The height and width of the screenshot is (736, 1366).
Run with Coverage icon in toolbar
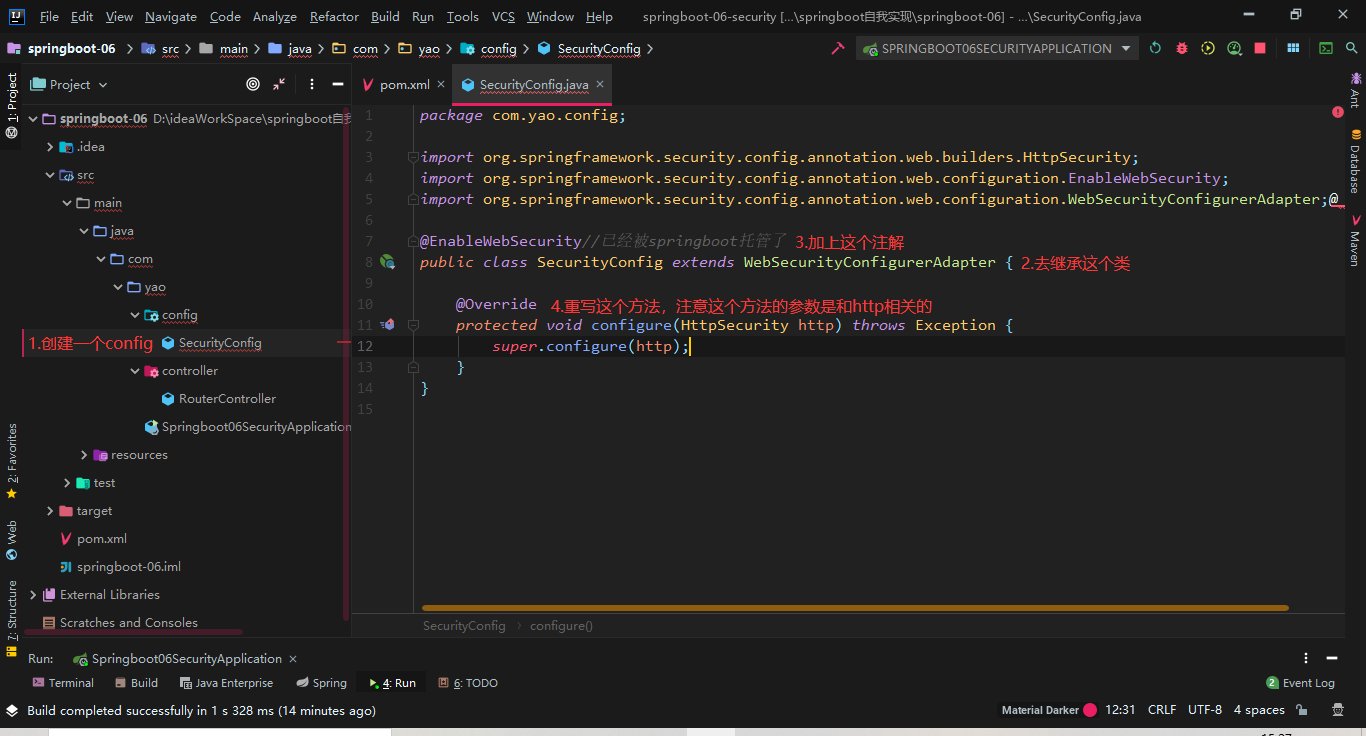1208,48
